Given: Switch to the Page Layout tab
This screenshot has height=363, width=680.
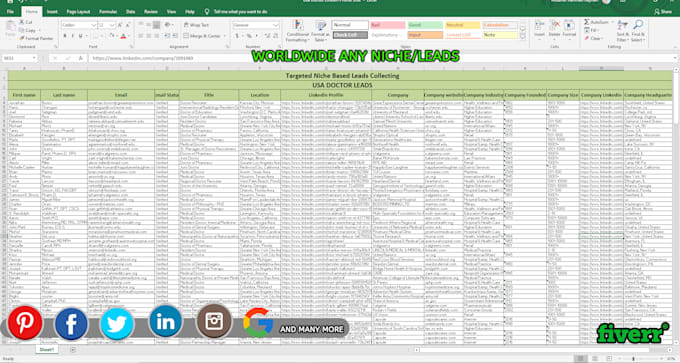Looking at the screenshot, I should [x=78, y=12].
